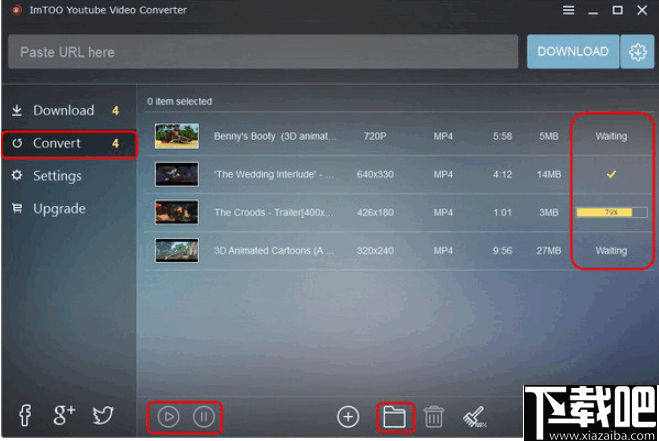Select The Wedding Interlude thumbnail
The height and width of the screenshot is (441, 659).
[x=177, y=174]
